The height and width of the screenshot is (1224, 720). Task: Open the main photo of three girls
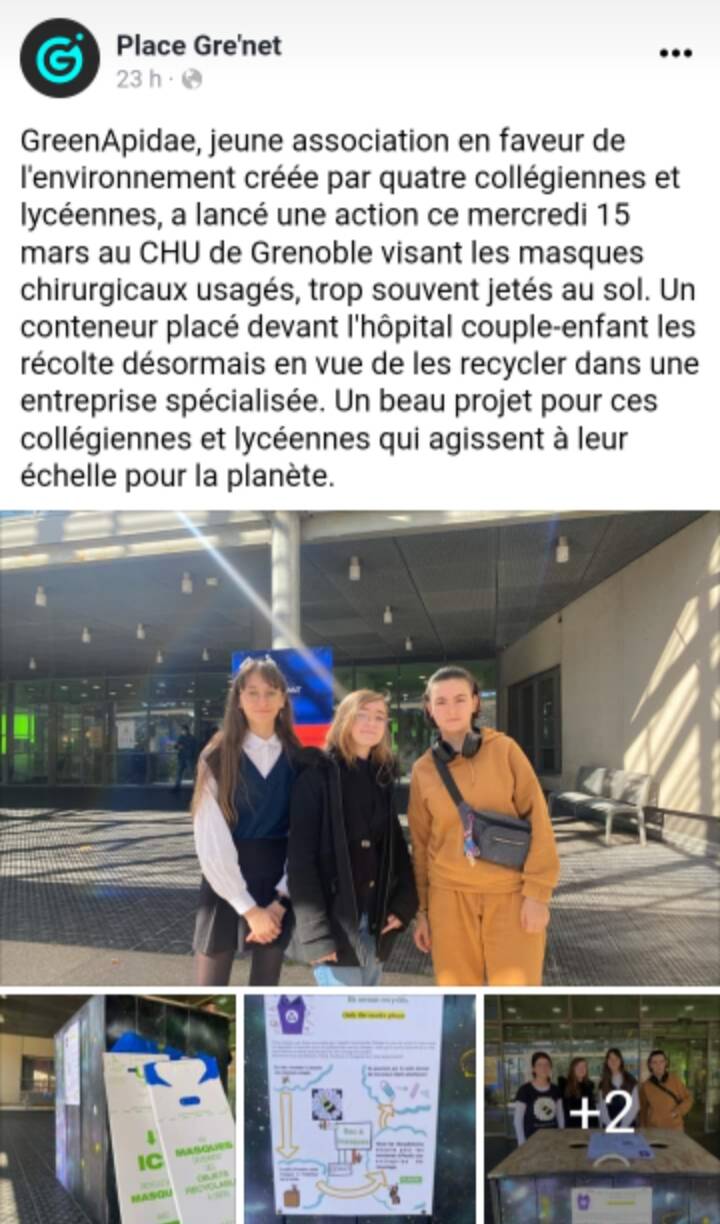[x=360, y=748]
